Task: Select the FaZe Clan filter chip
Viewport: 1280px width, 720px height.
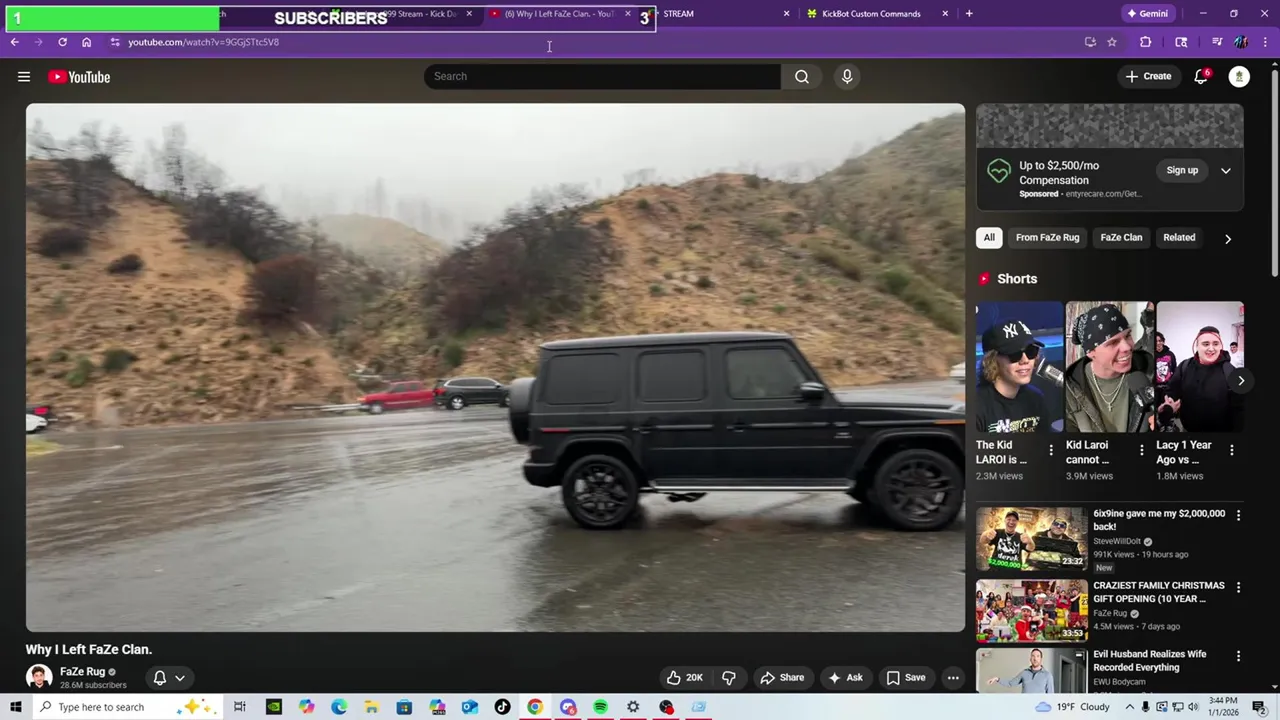Action: [x=1121, y=238]
